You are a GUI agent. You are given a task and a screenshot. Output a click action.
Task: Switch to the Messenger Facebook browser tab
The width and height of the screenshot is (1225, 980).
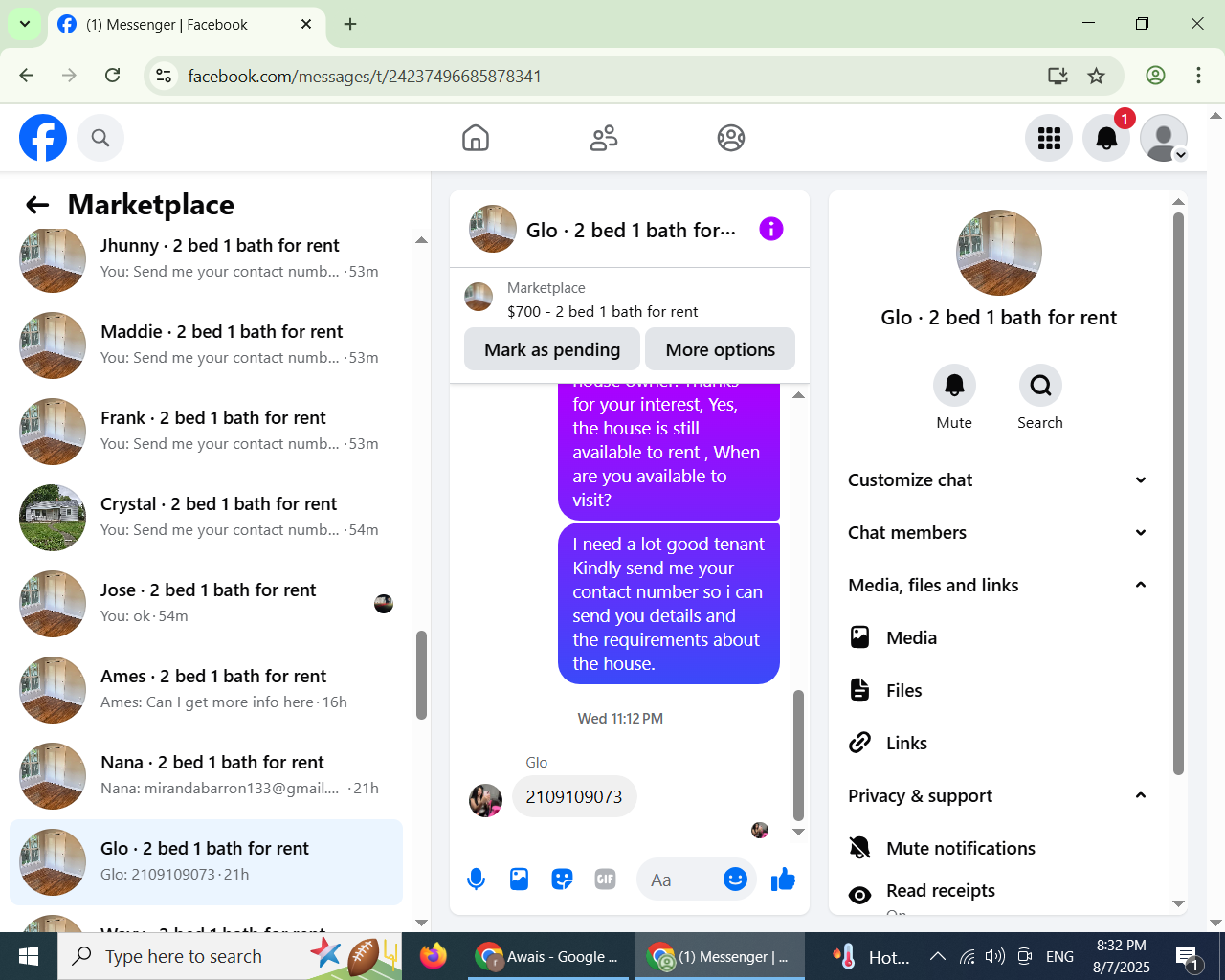click(187, 25)
